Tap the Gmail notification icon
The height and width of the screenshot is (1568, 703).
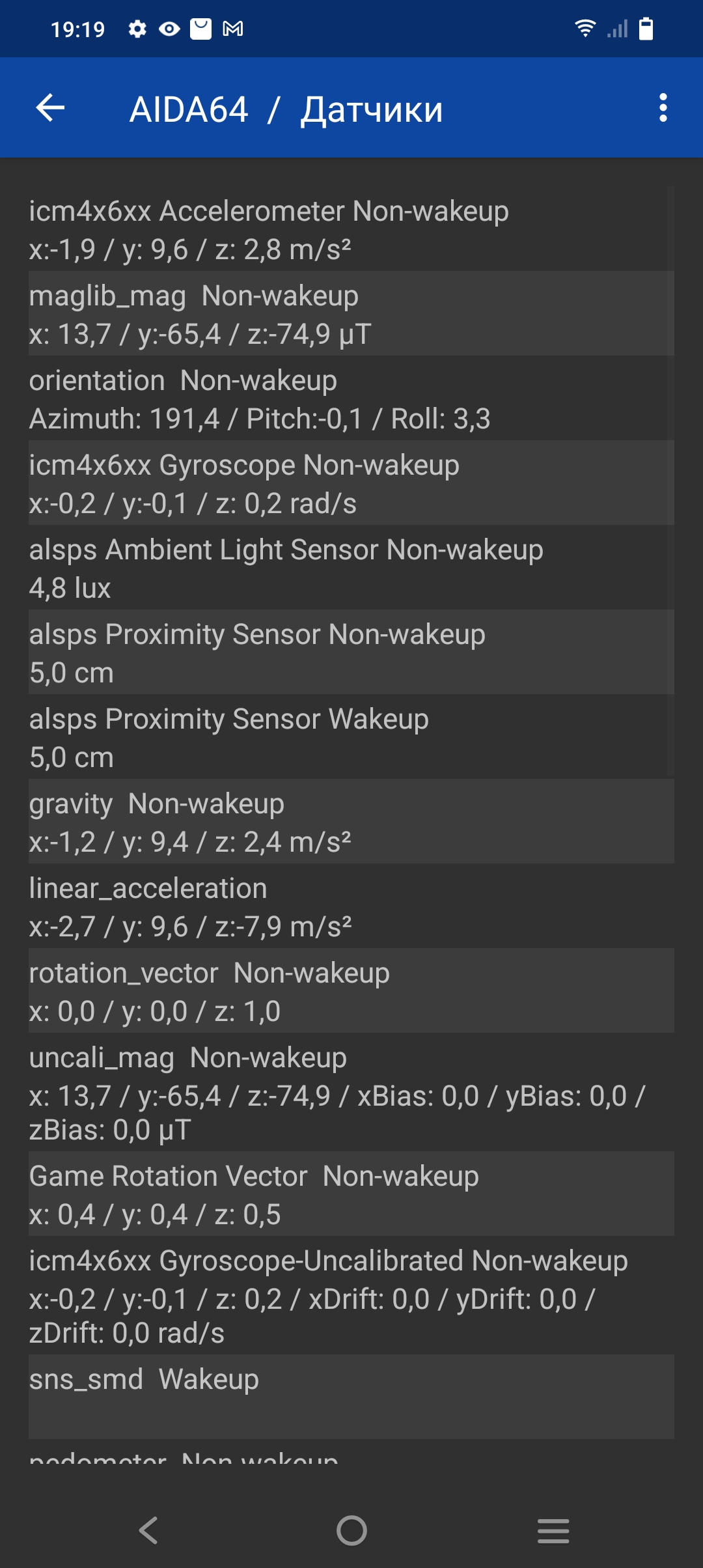click(x=233, y=29)
